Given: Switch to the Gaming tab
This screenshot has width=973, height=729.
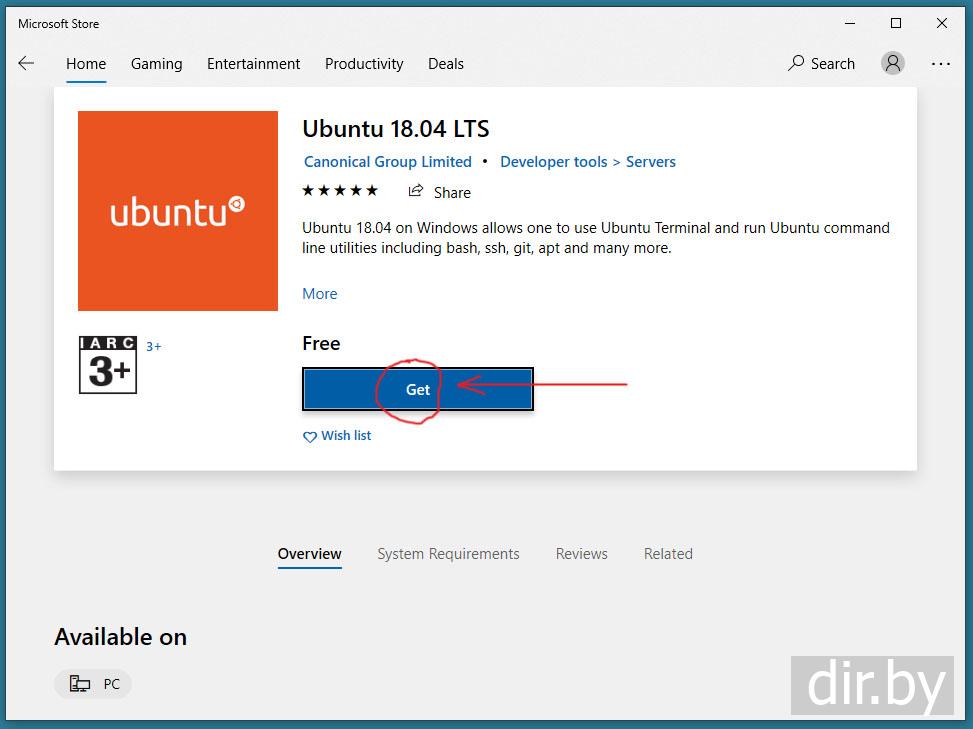Looking at the screenshot, I should [156, 63].
